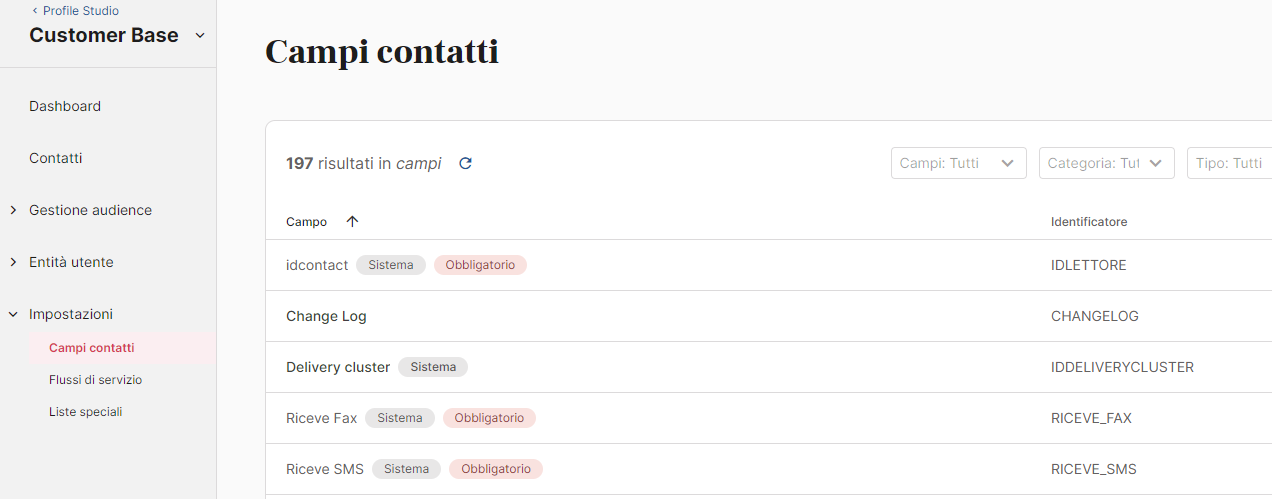Go to Dashboard in sidebar

[x=65, y=106]
